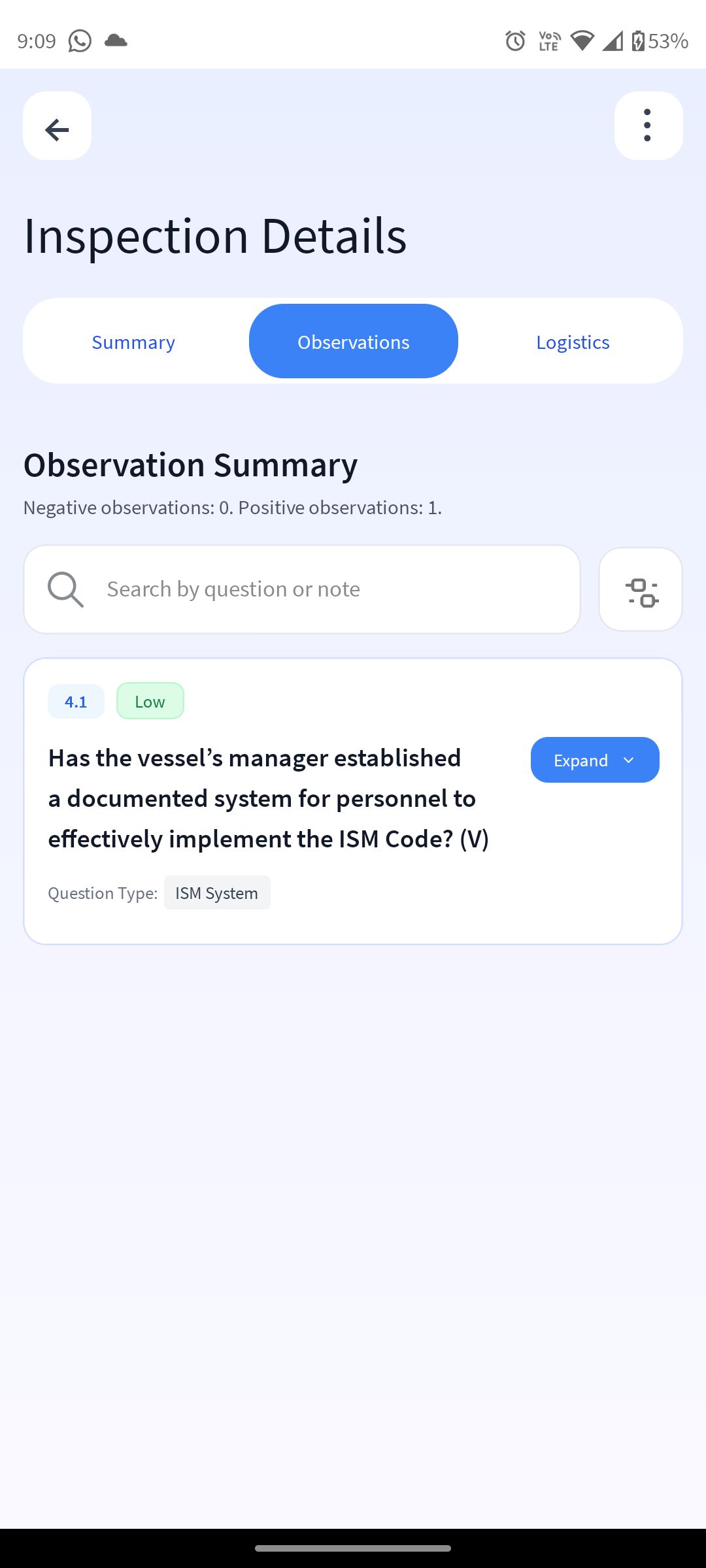Switch to the Summary tab

pyautogui.click(x=133, y=342)
